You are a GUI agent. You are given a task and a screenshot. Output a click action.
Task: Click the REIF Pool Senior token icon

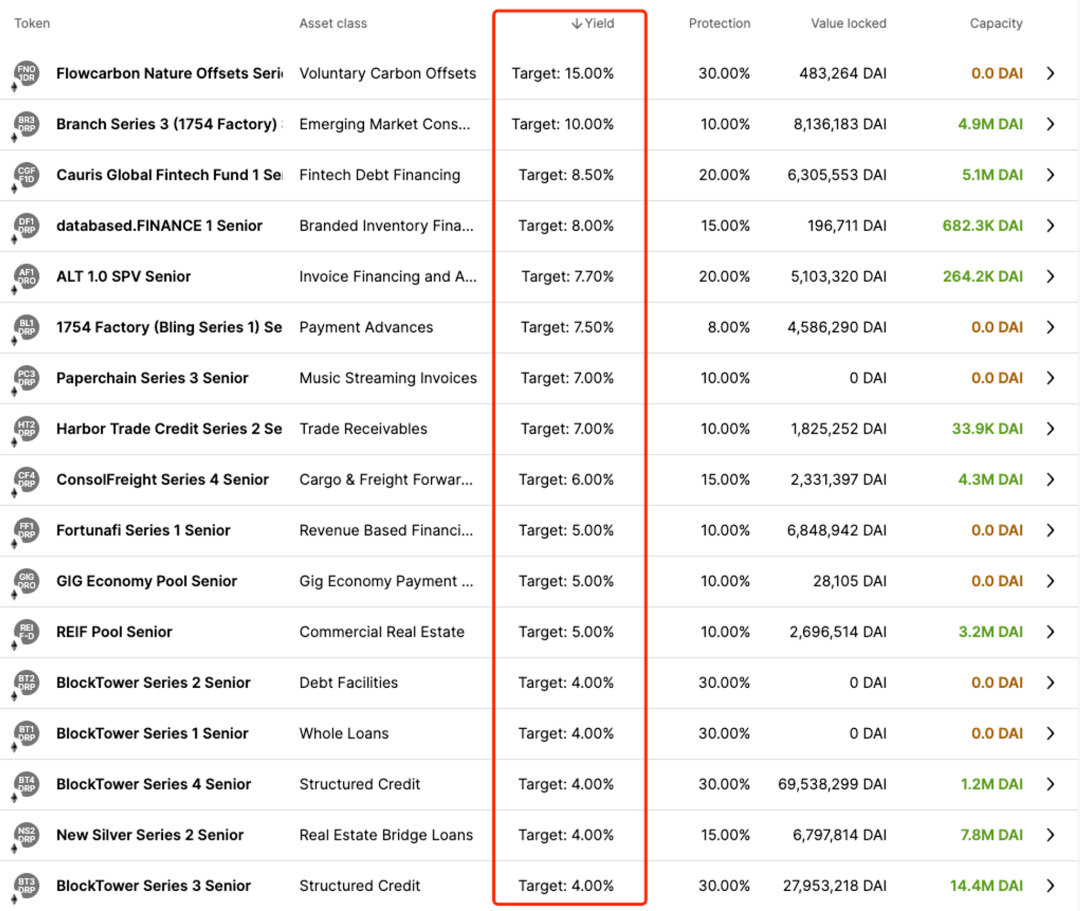coord(27,632)
